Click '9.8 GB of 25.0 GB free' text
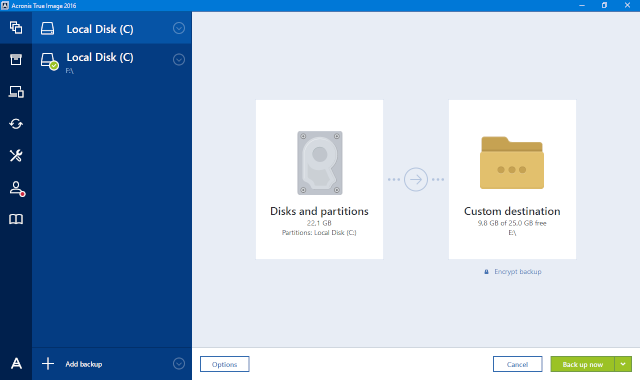The image size is (640, 380). click(x=512, y=223)
